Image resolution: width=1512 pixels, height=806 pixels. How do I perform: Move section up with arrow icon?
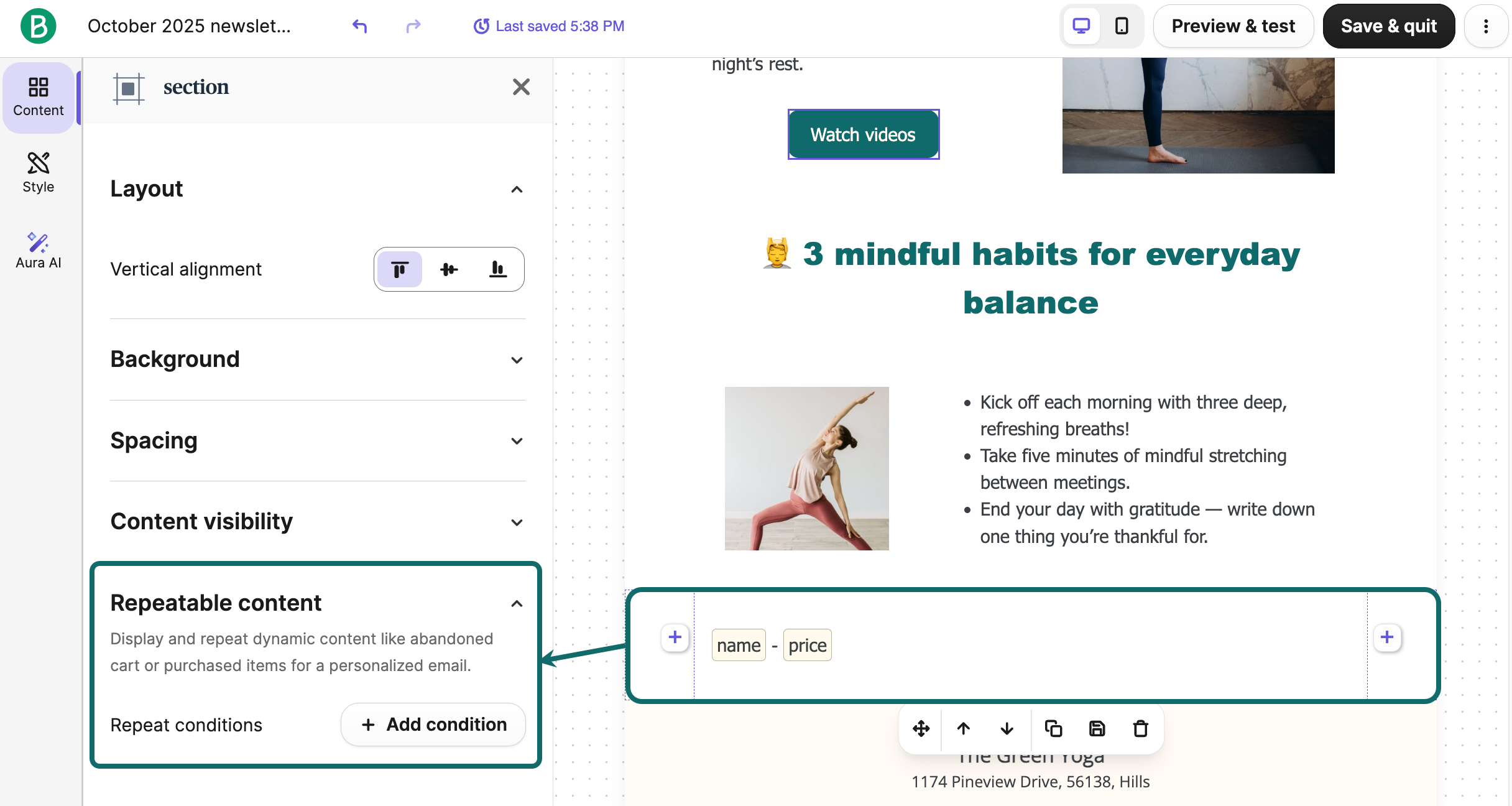click(x=964, y=728)
